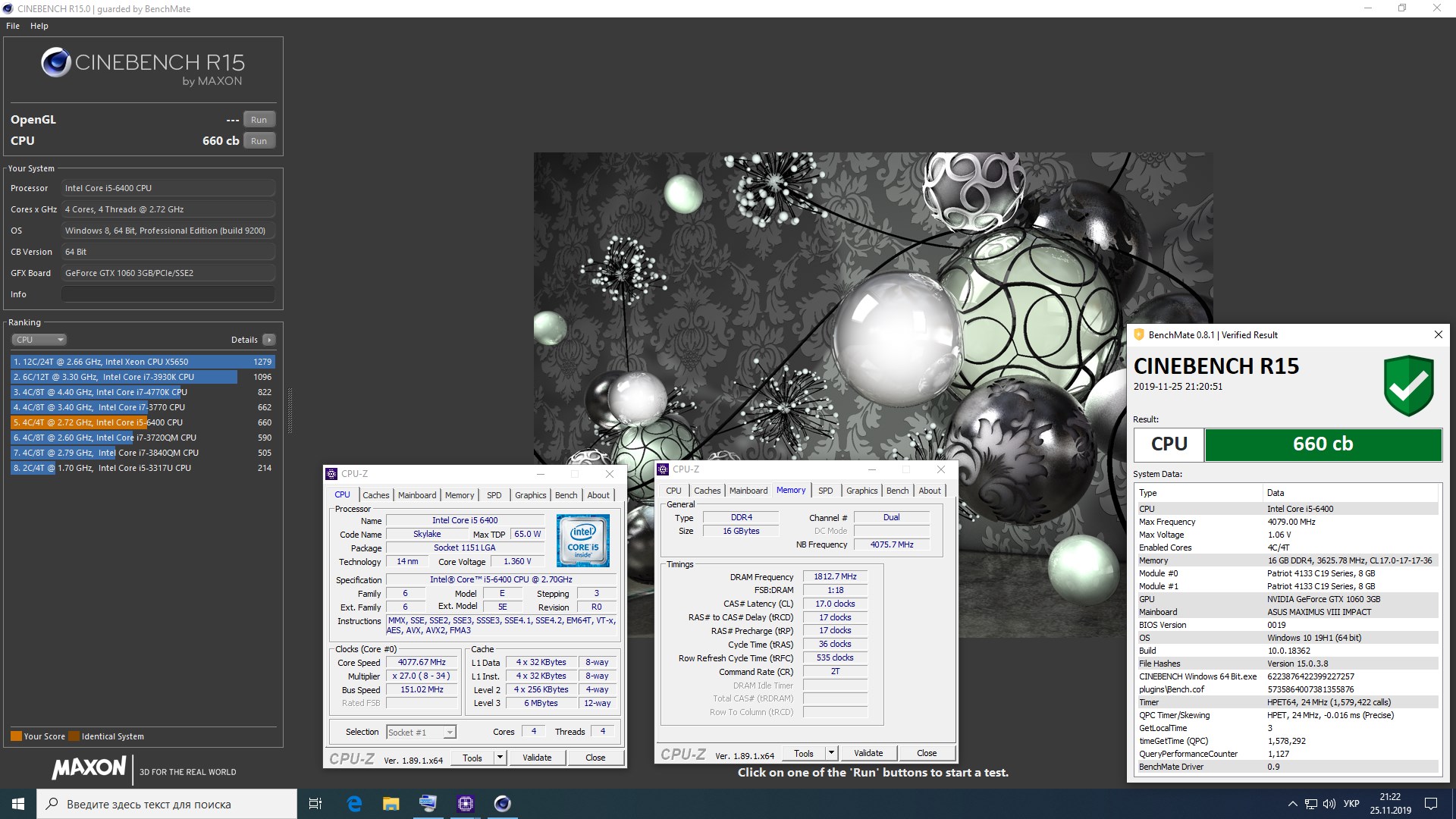Open File Explorer from the taskbar
This screenshot has width=1456, height=819.
[391, 804]
